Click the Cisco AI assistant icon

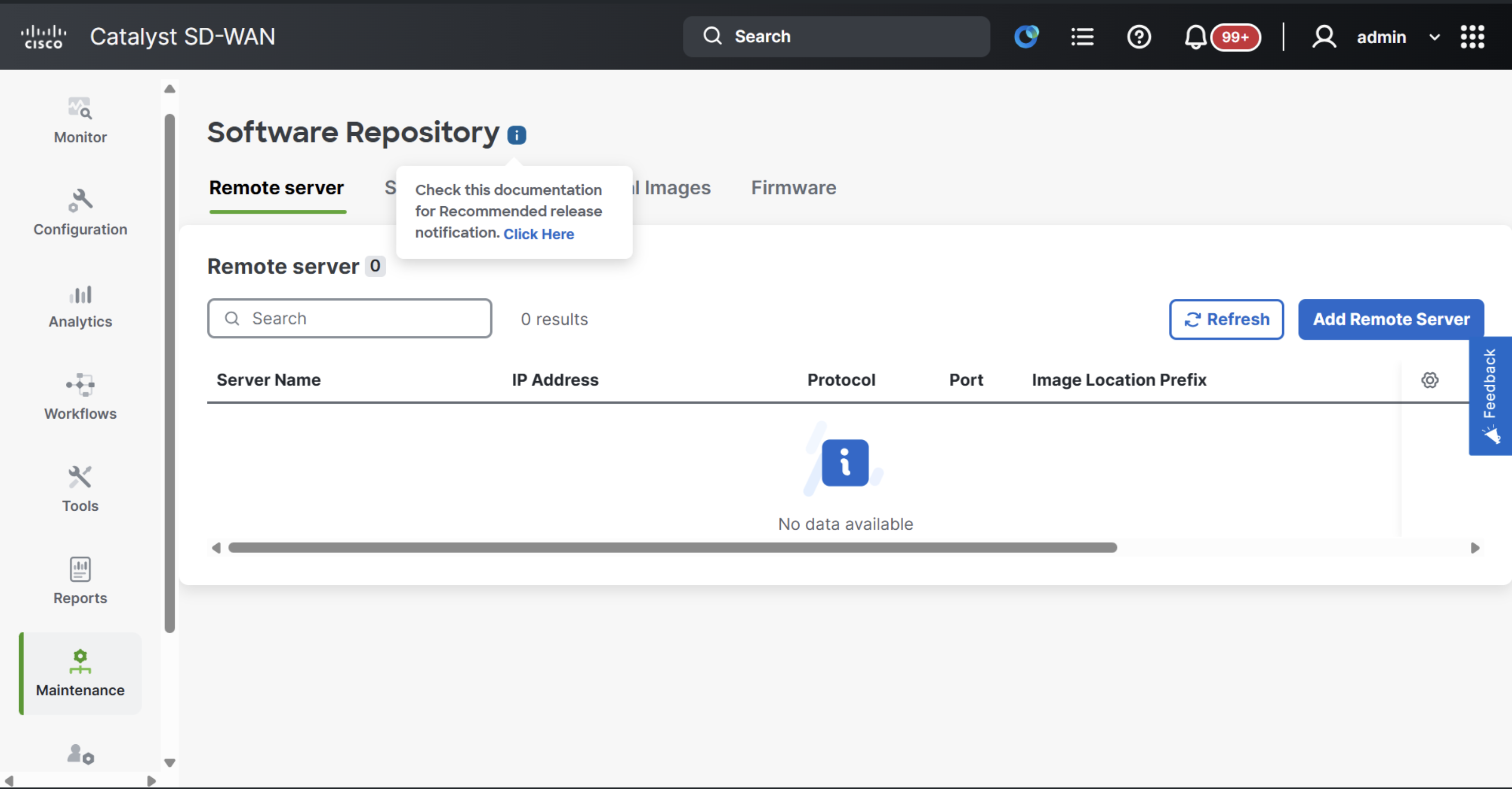pyautogui.click(x=1026, y=37)
